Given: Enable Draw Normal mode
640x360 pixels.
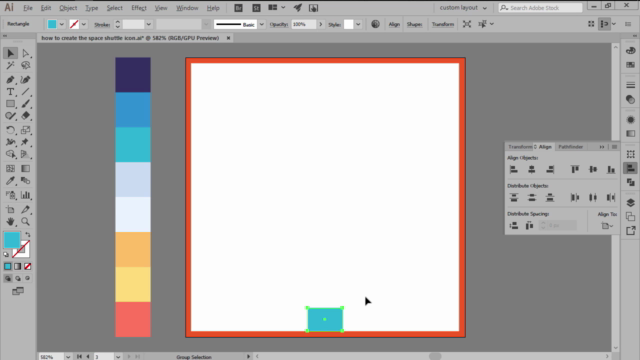Looking at the screenshot, I should click(8, 278).
